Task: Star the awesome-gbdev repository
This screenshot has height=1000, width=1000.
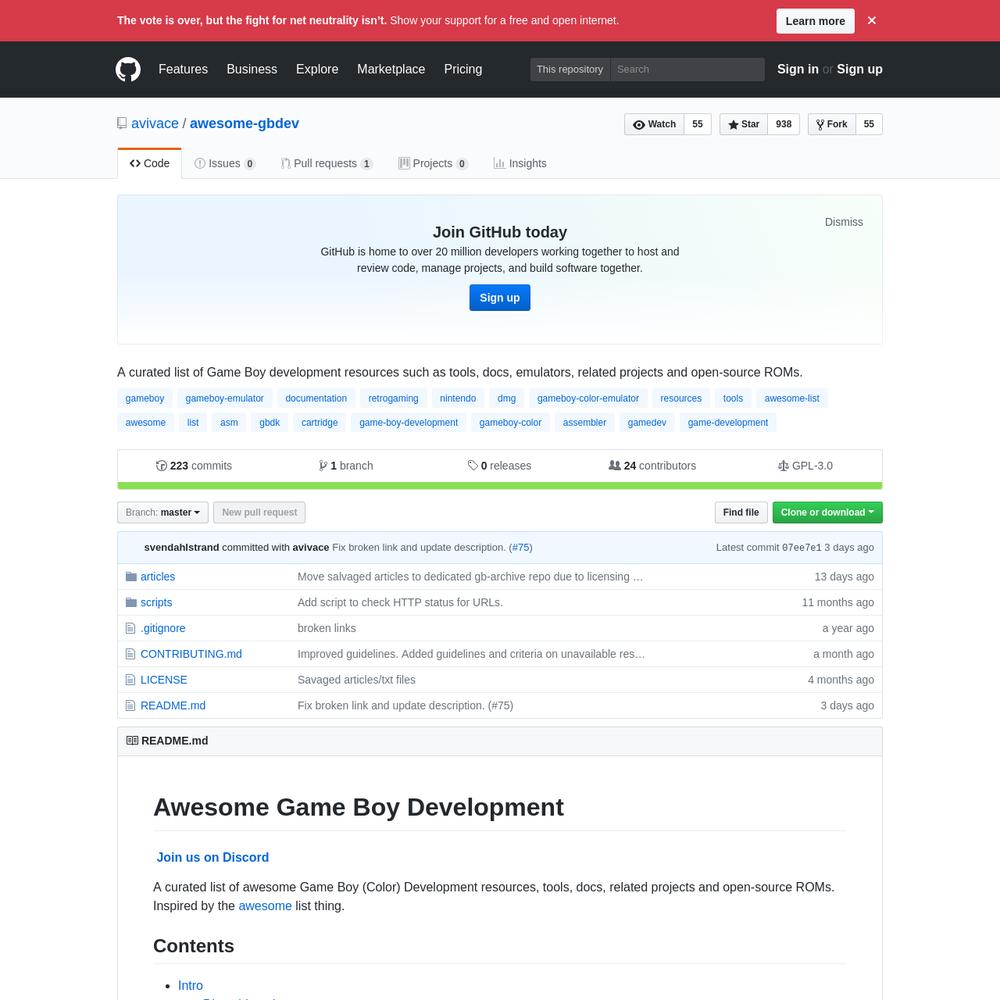Action: pyautogui.click(x=744, y=124)
